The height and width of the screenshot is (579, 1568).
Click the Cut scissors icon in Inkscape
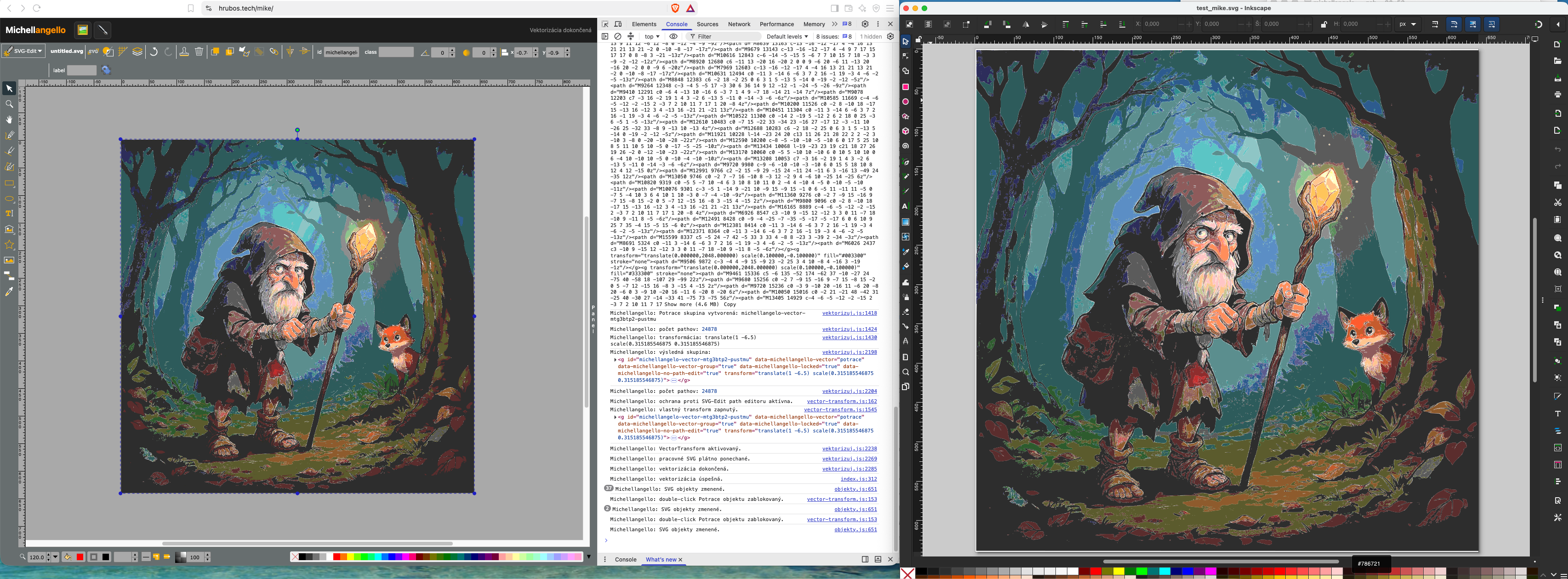(1557, 202)
